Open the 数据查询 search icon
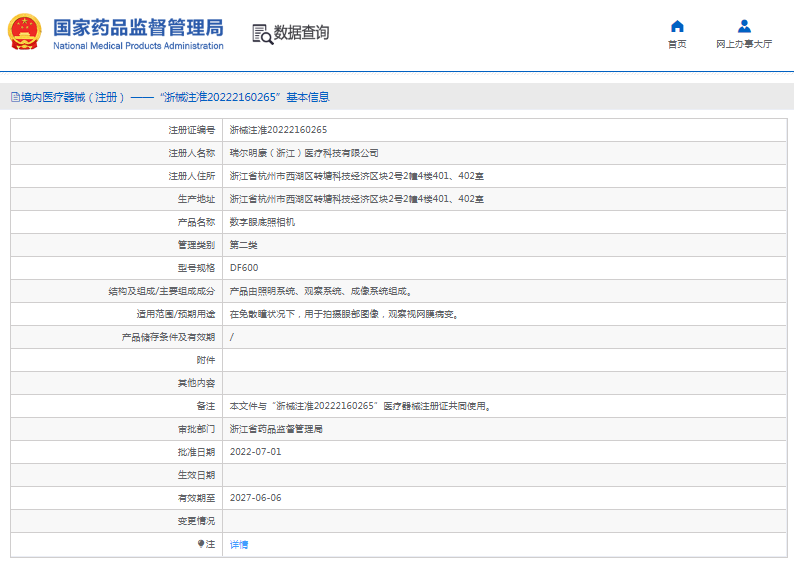 point(262,34)
